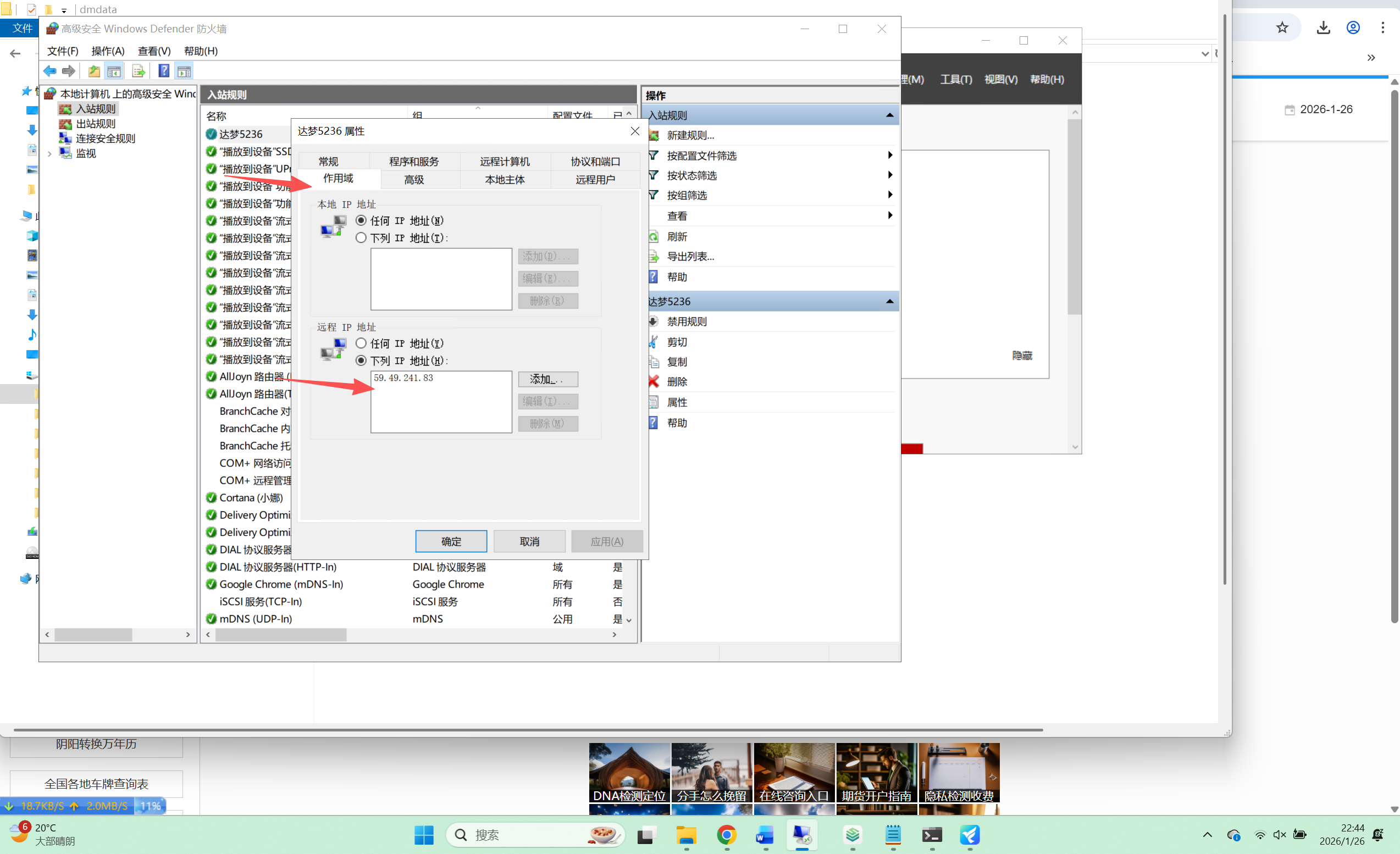1400x854 pixels.
Task: Select local 任何 IP 地址(N) radio
Action: click(361, 220)
